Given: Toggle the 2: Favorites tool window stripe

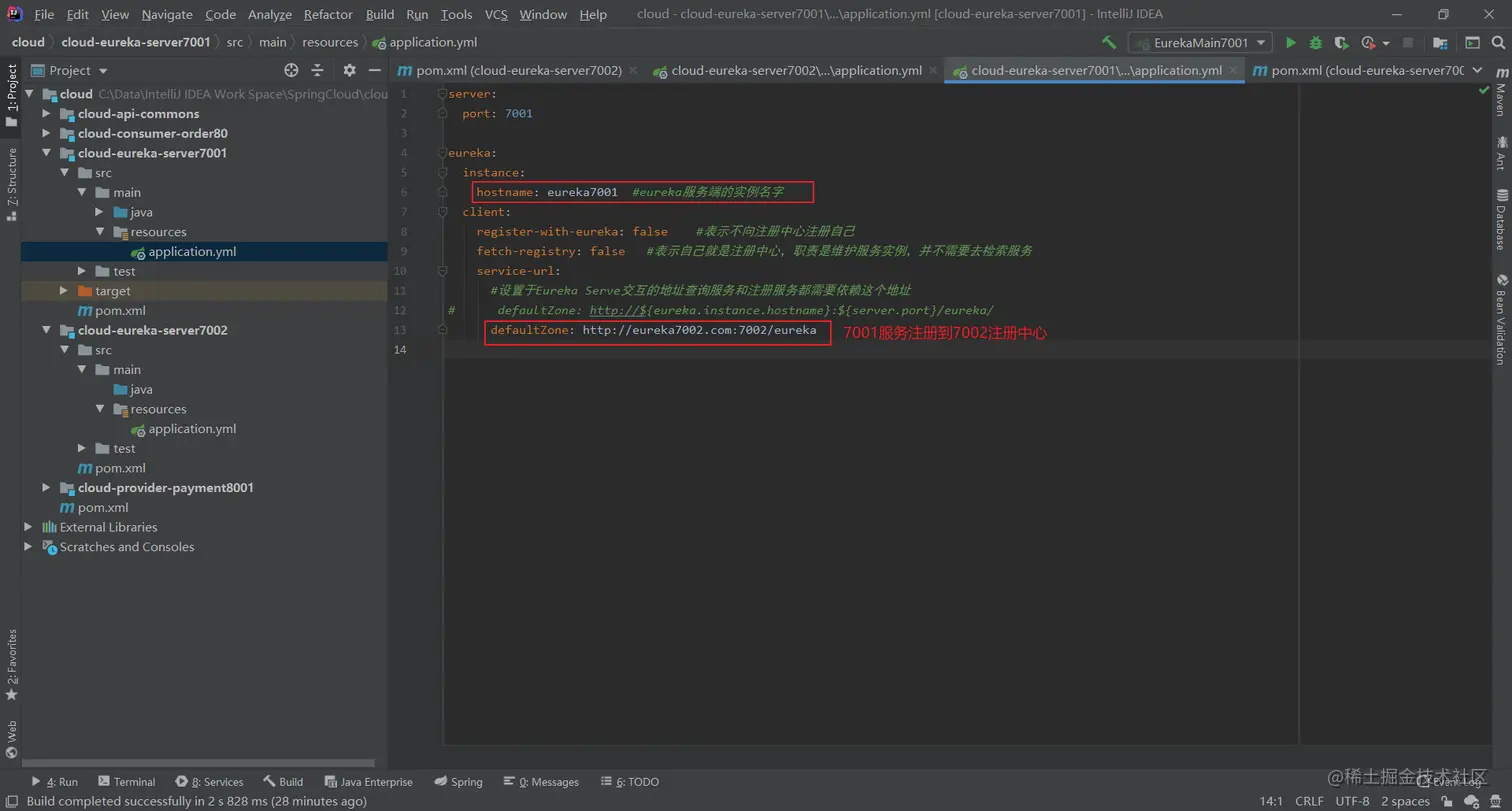Looking at the screenshot, I should (x=11, y=664).
